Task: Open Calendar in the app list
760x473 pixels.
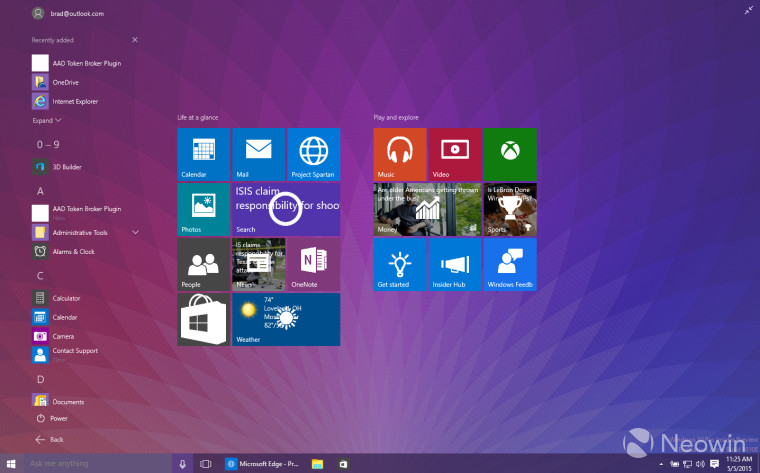Action: [55, 317]
